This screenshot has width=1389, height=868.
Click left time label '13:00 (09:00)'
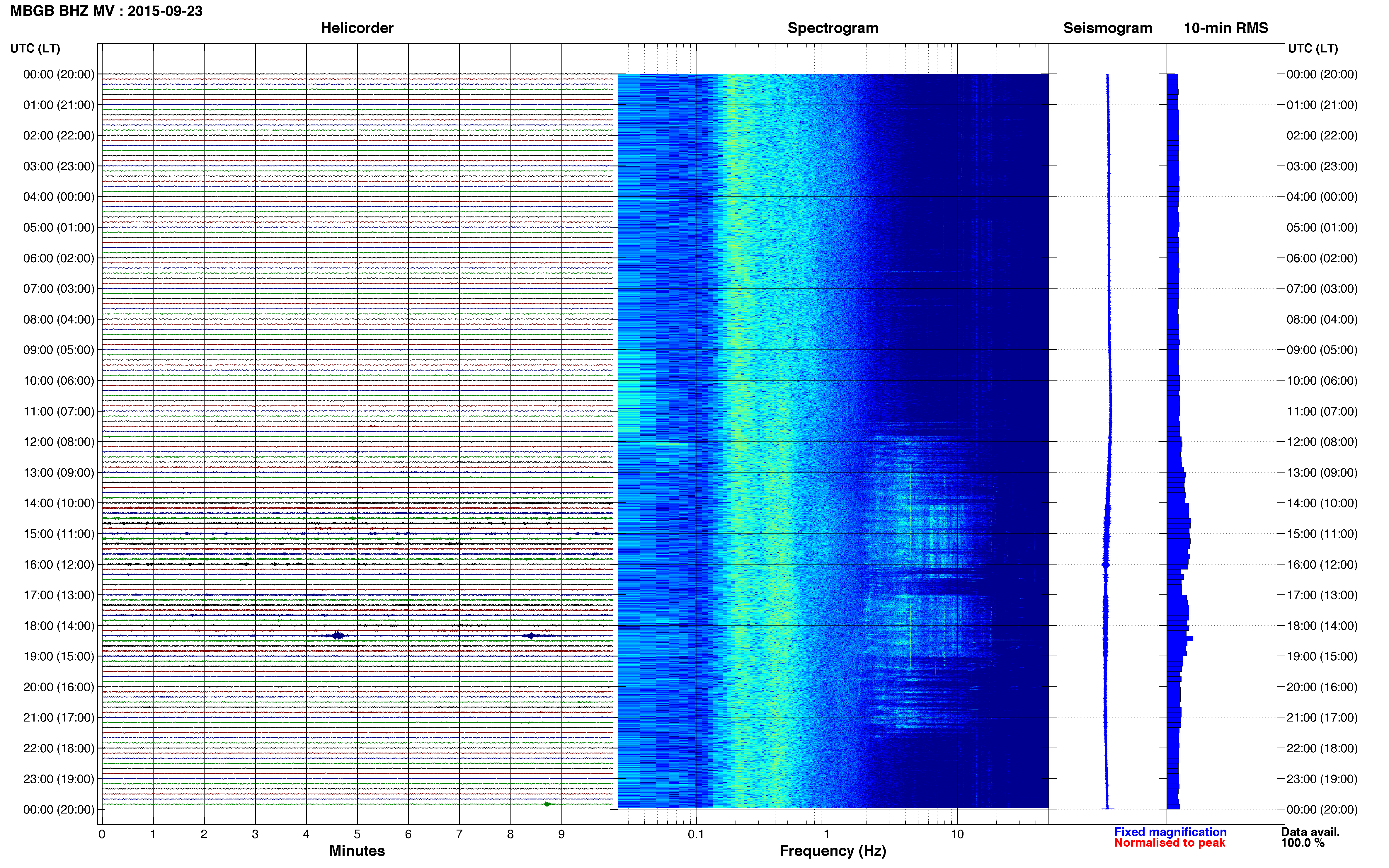point(59,473)
